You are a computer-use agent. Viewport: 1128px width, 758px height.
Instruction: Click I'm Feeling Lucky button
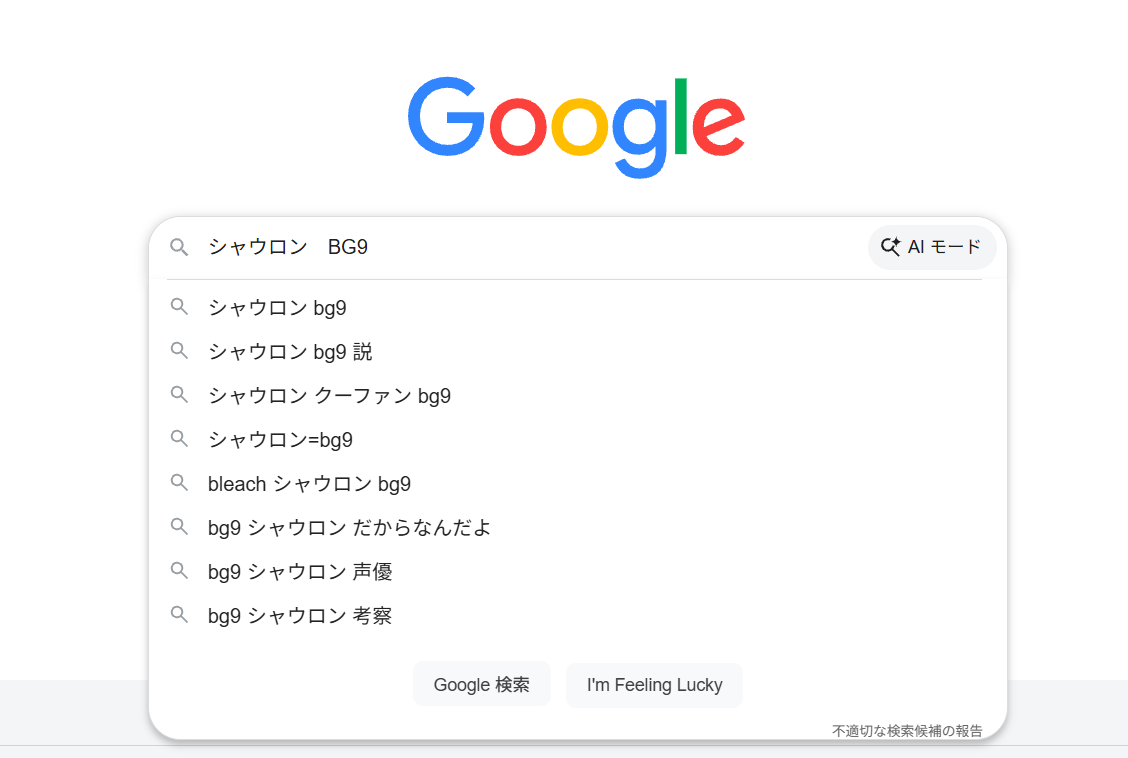pyautogui.click(x=654, y=685)
